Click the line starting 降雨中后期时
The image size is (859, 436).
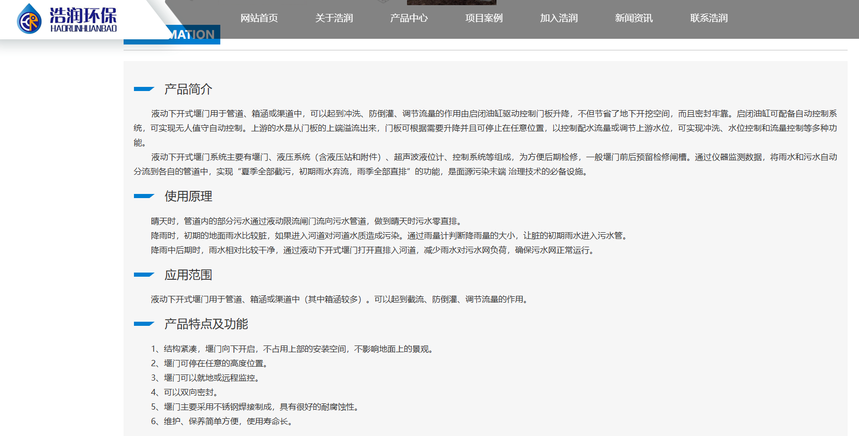(373, 250)
